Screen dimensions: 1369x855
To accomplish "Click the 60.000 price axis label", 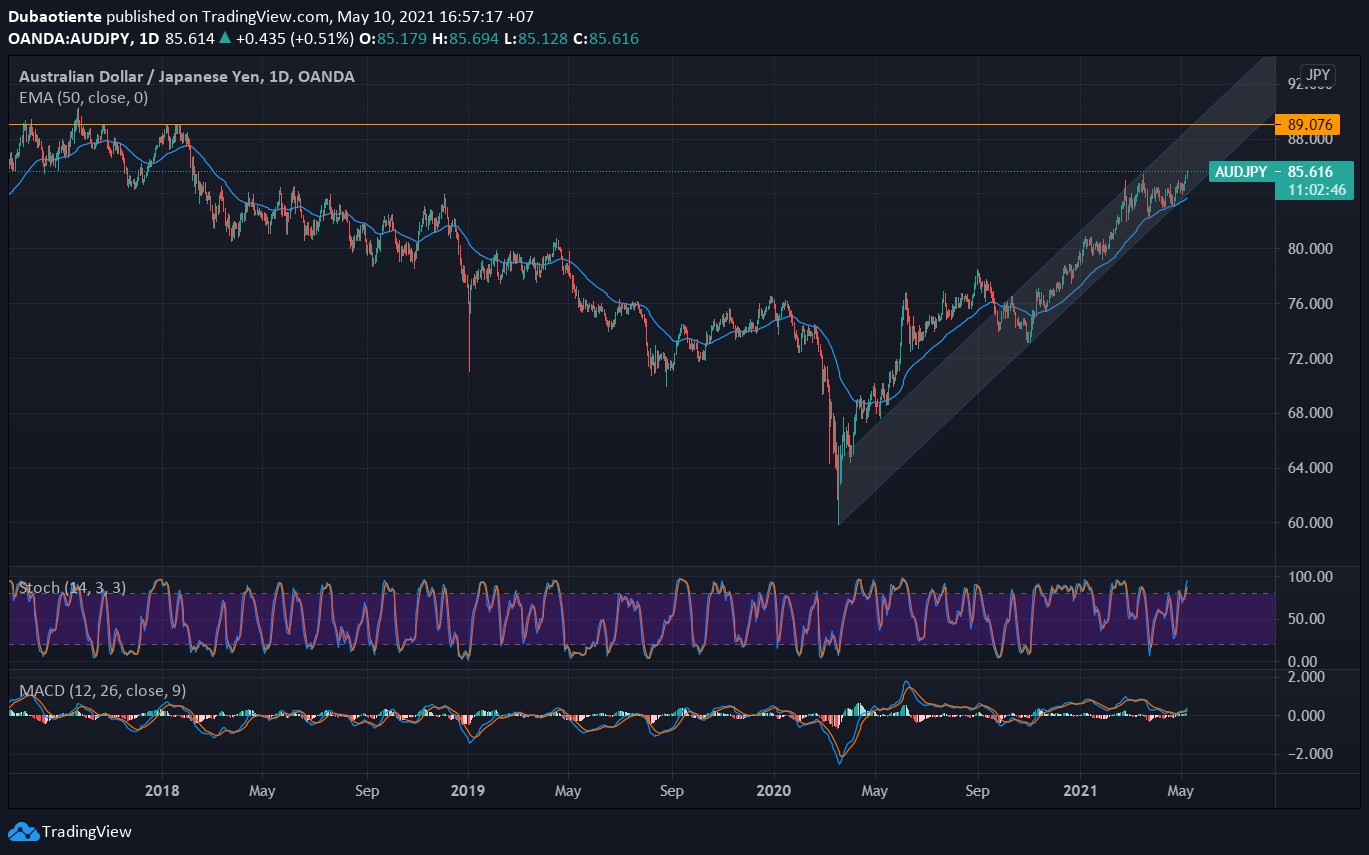I will coord(1311,523).
